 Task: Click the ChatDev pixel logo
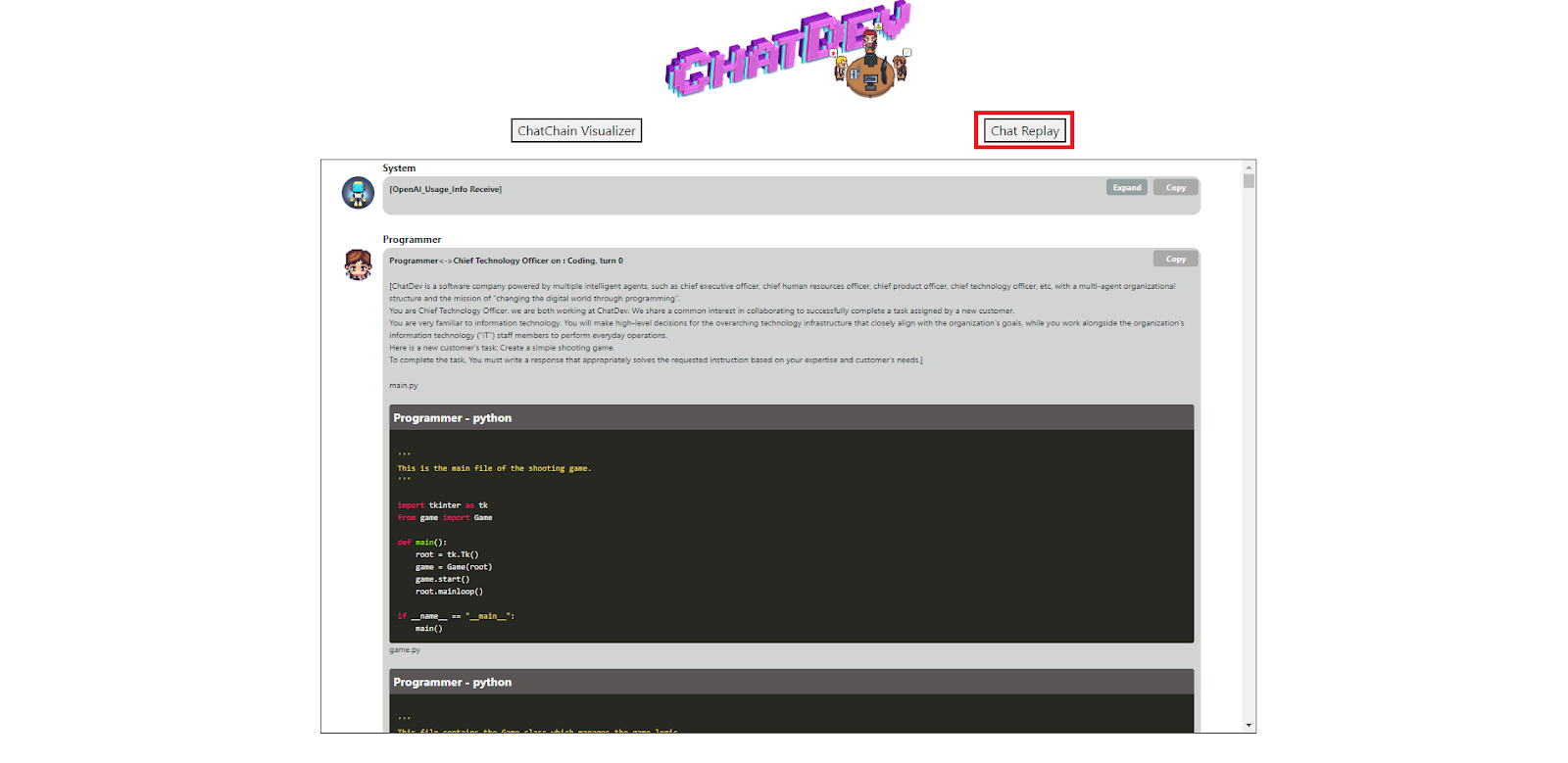pos(789,49)
